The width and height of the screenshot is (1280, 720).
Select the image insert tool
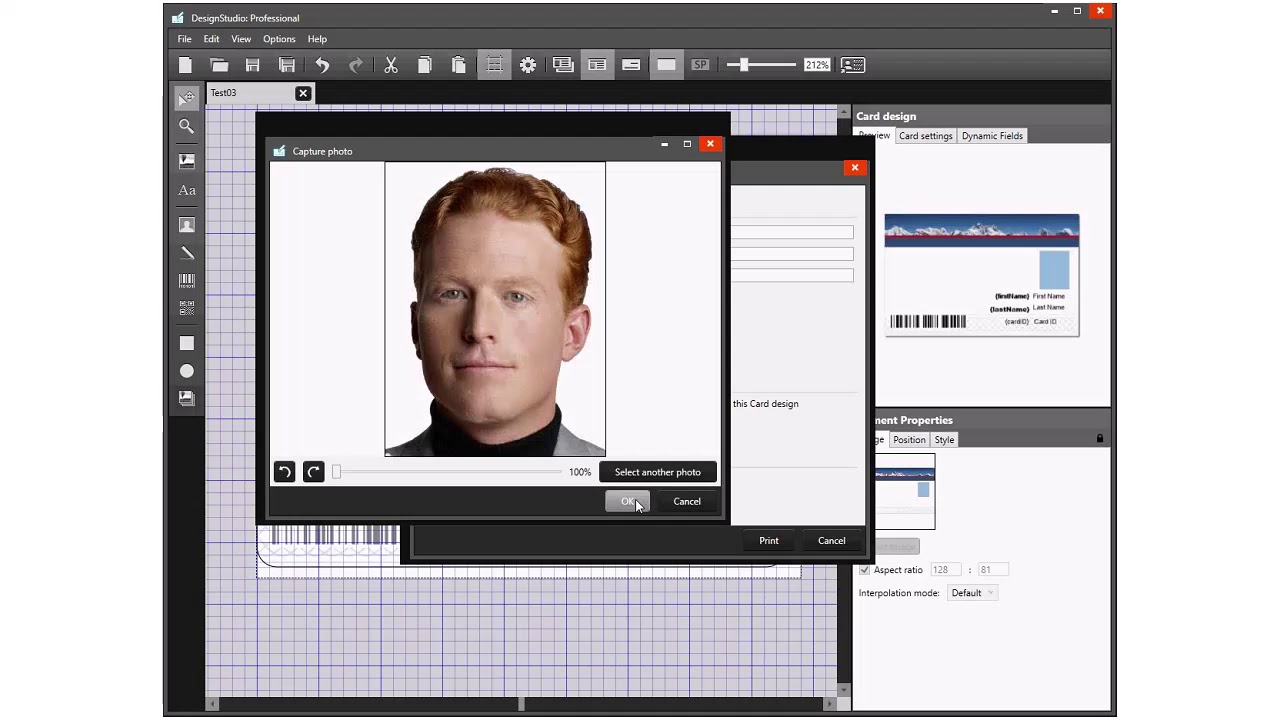coord(187,160)
